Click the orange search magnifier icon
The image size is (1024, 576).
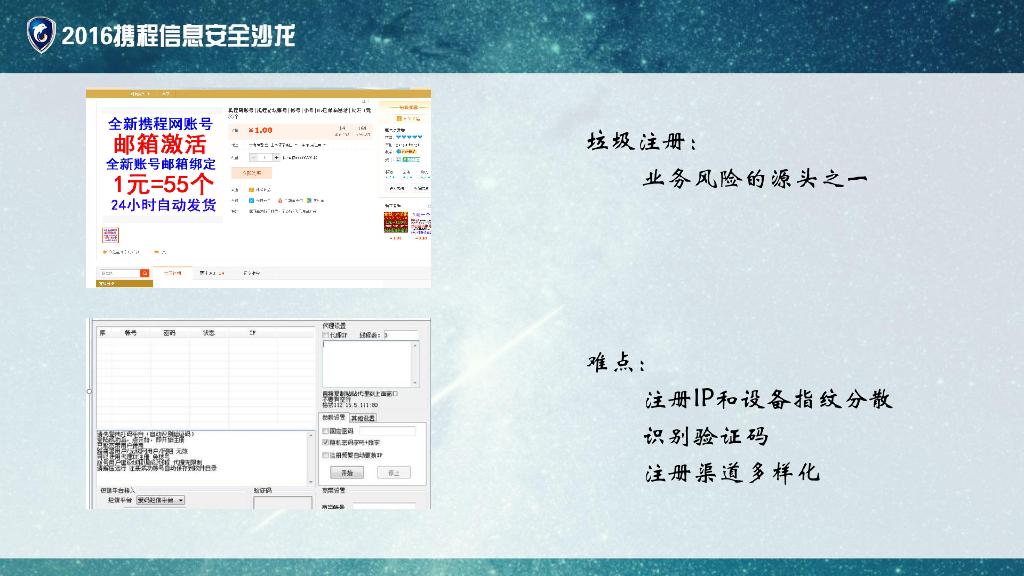click(x=144, y=273)
